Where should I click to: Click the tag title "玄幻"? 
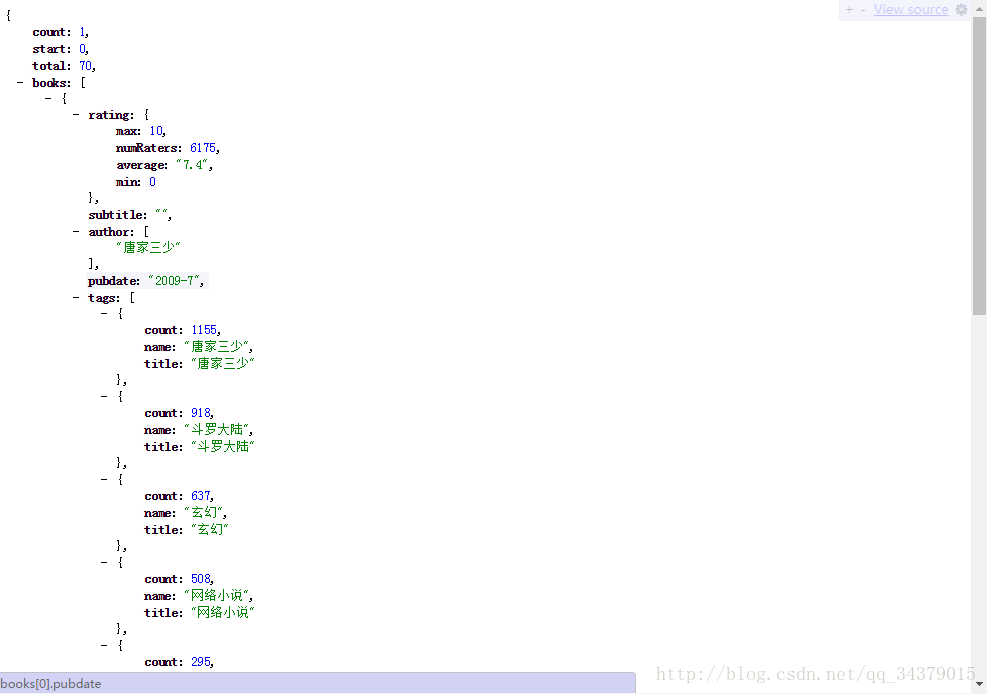210,529
